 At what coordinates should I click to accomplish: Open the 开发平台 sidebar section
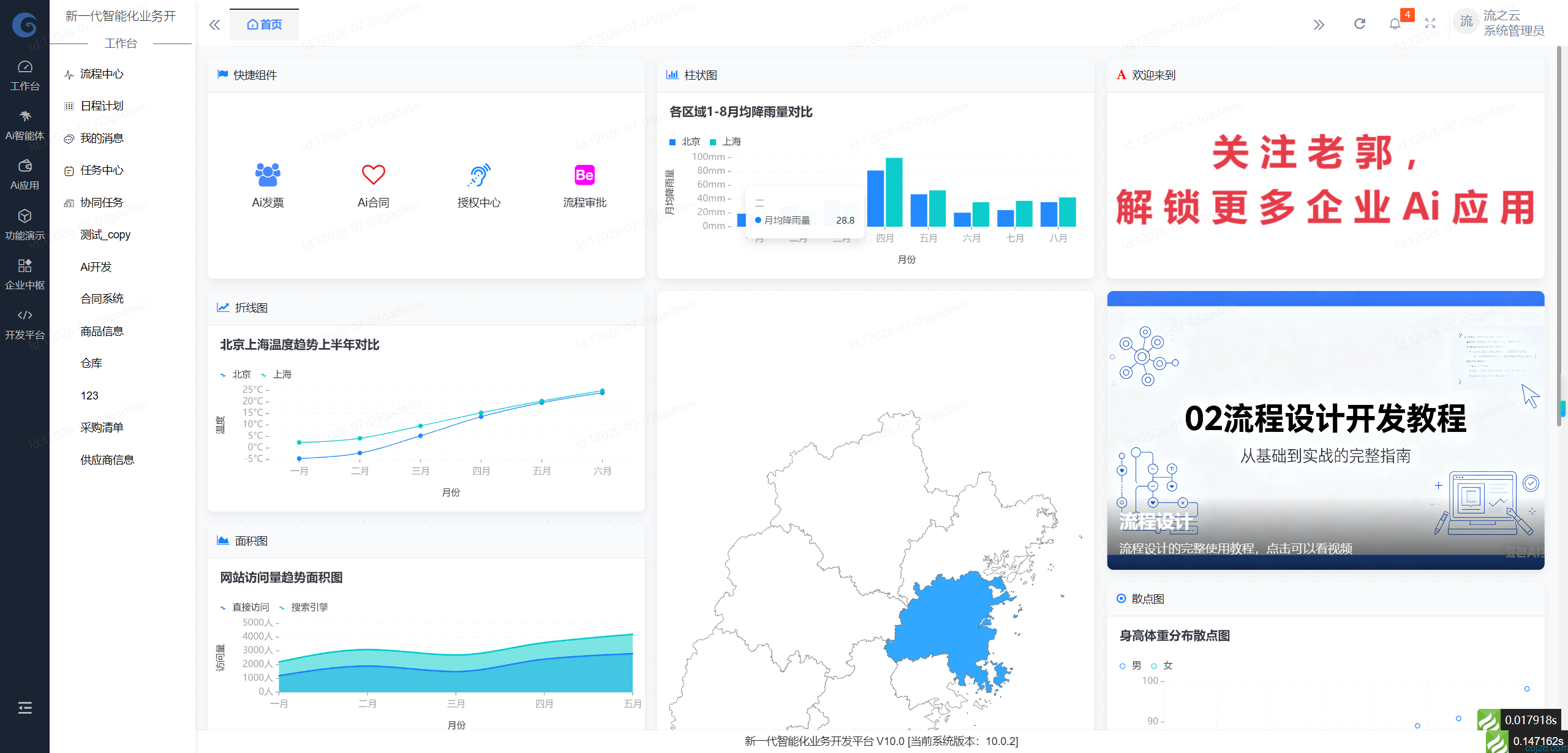coord(24,325)
